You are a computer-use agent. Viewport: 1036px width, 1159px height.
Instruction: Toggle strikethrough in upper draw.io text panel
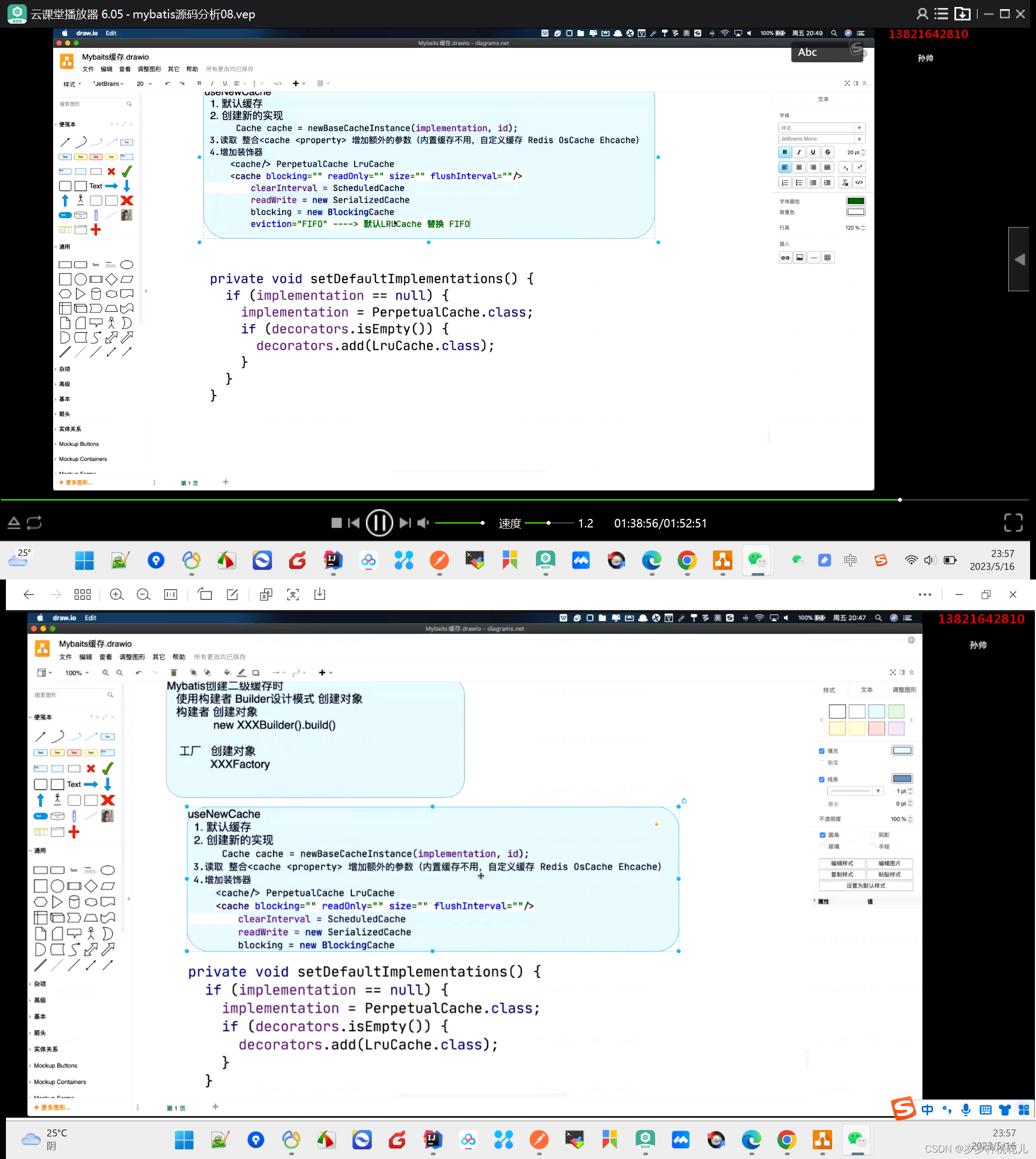click(828, 152)
